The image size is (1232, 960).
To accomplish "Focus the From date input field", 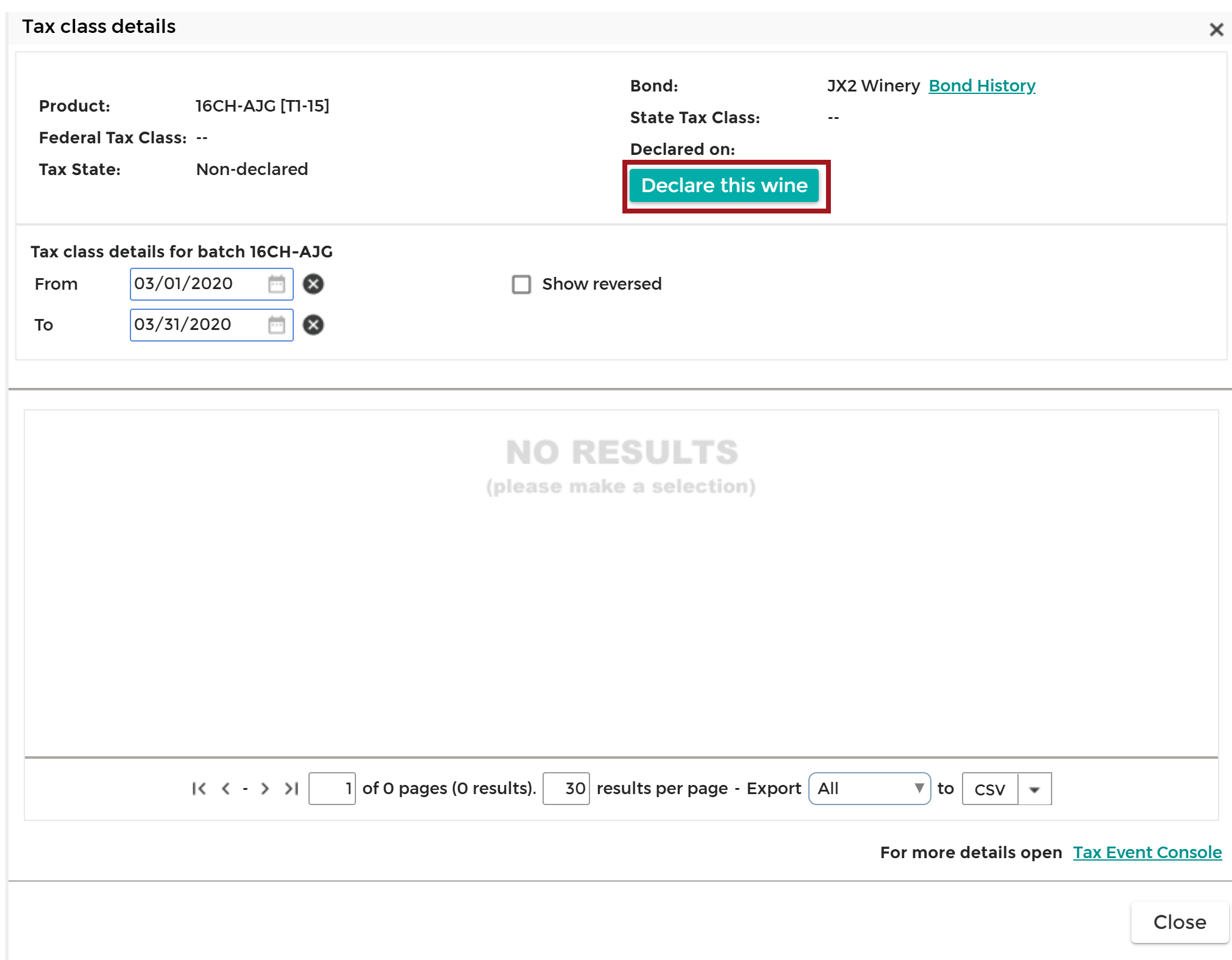I will pyautogui.click(x=199, y=284).
